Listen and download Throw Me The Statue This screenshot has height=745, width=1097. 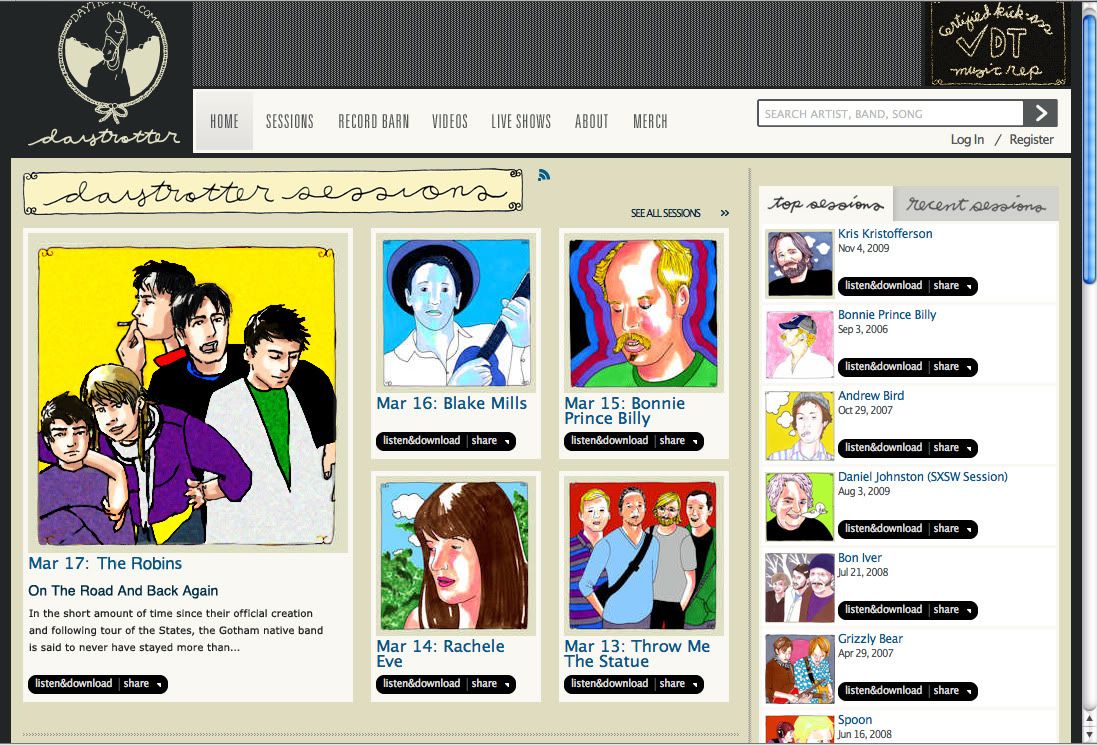click(609, 683)
